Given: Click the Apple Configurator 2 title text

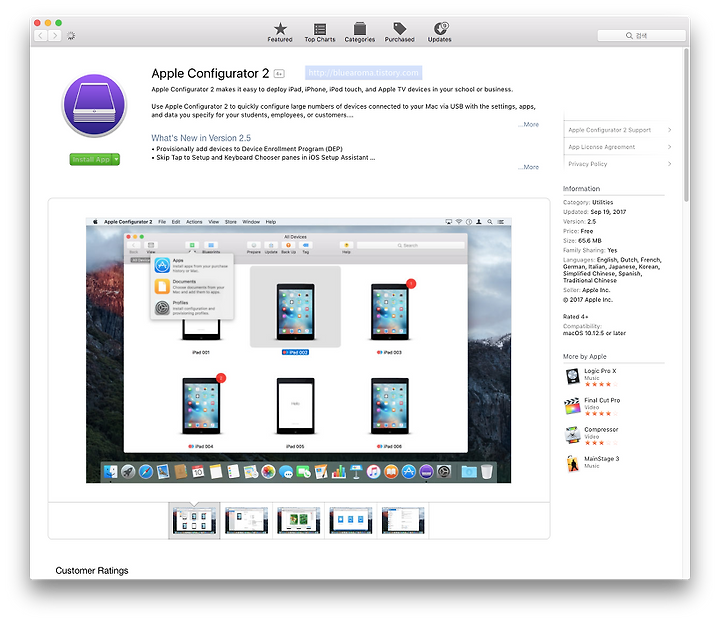Looking at the screenshot, I should [x=210, y=73].
